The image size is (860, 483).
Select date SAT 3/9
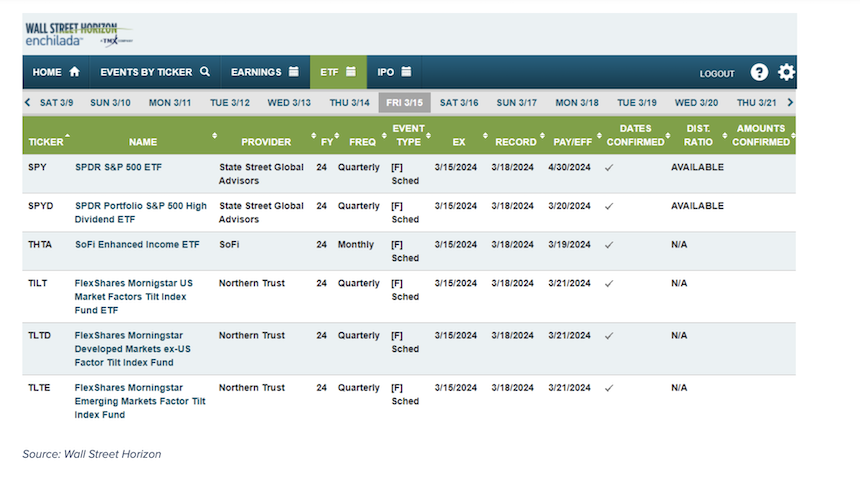point(56,103)
